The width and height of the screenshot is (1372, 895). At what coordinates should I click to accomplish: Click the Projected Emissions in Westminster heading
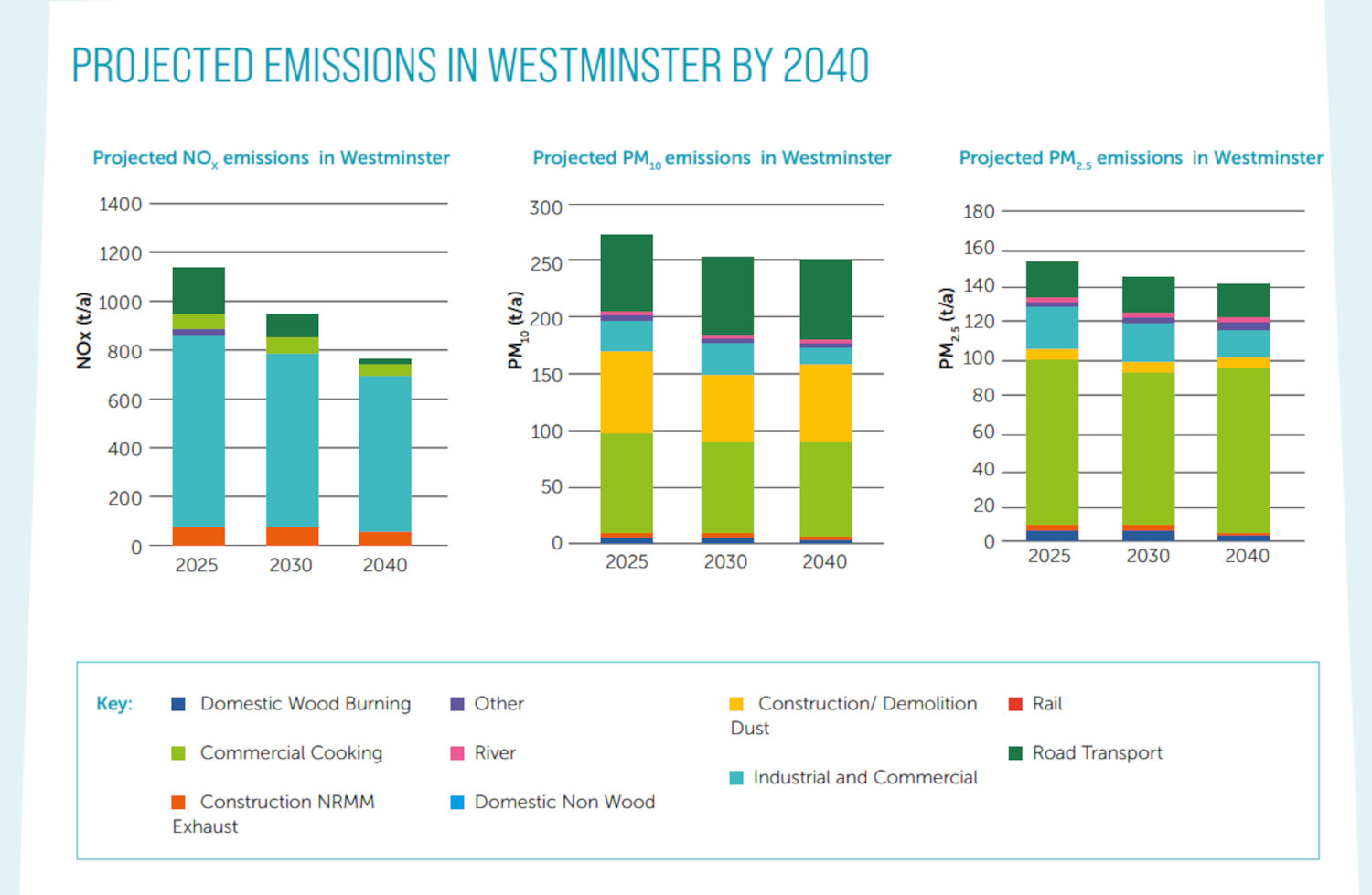470,66
